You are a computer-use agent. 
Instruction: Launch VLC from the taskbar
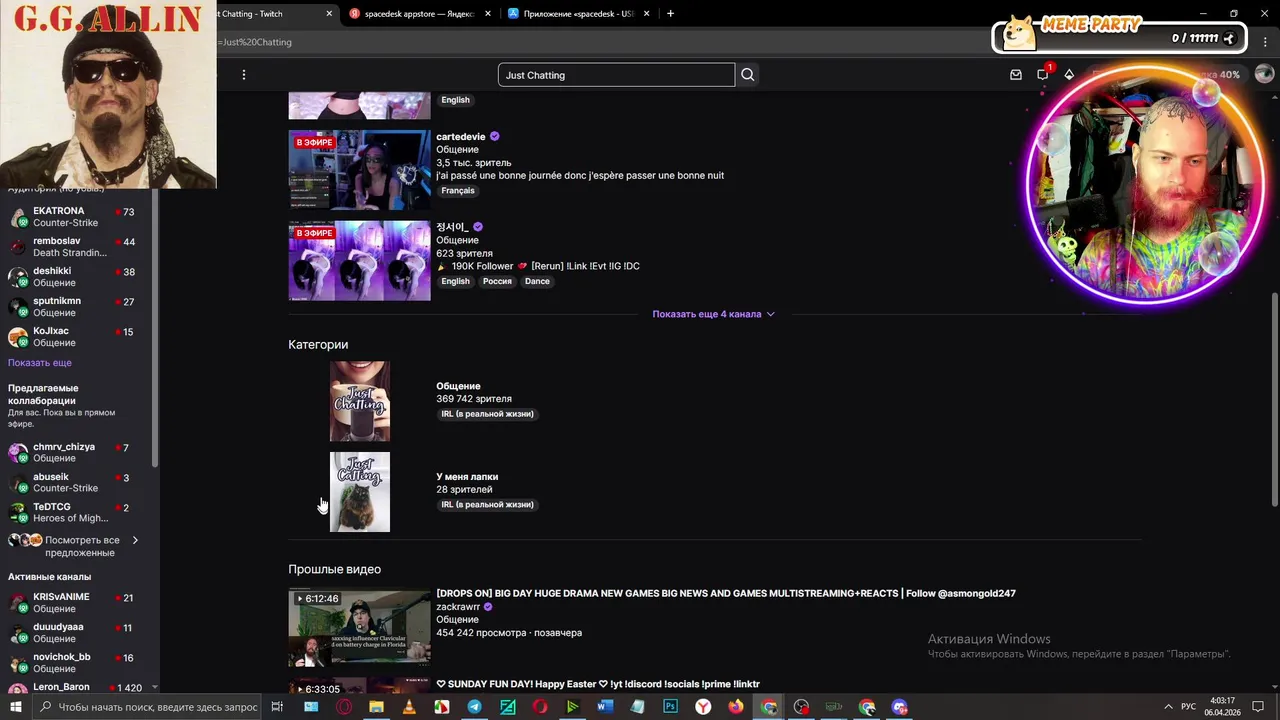(409, 707)
